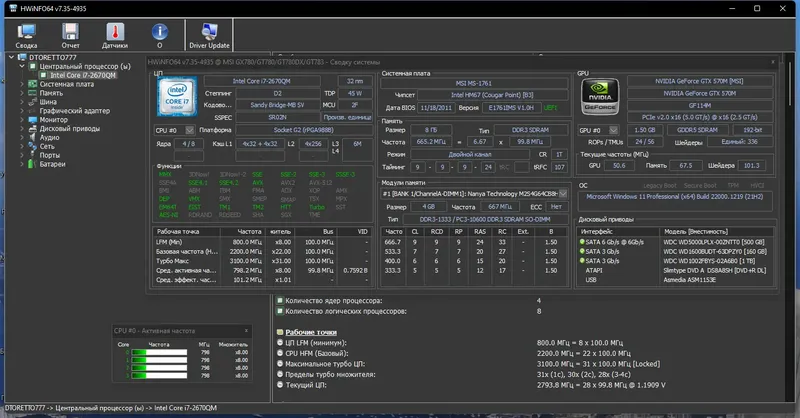Open the GPU #0 selector dropdown
Screen dimensions: 800x418
click(599, 130)
